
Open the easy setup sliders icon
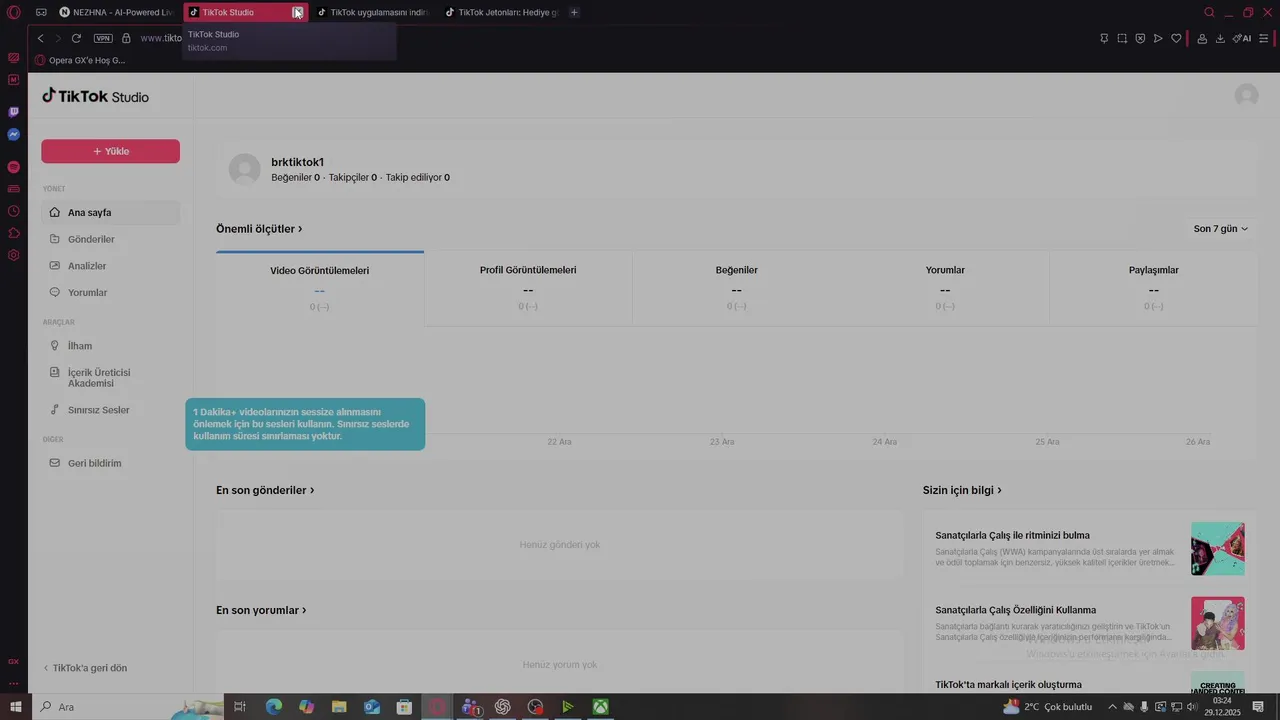click(x=1264, y=38)
